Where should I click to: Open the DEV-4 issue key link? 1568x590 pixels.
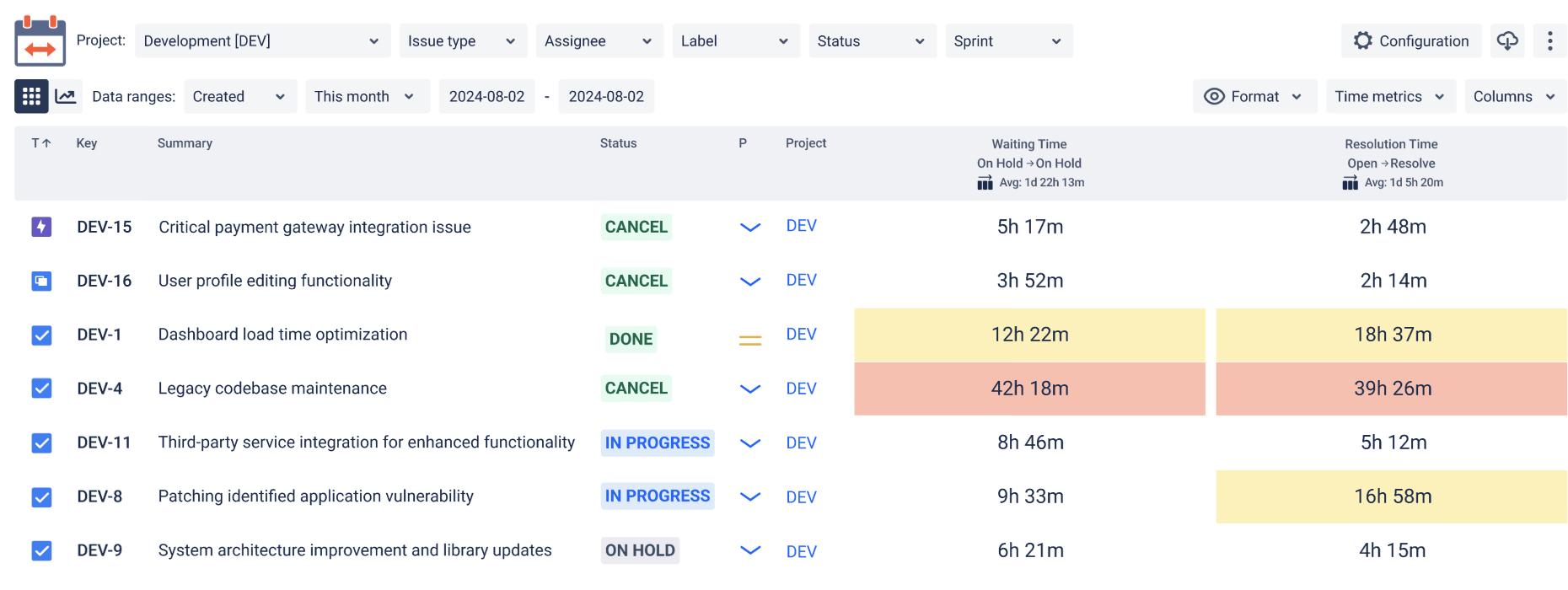coord(99,389)
